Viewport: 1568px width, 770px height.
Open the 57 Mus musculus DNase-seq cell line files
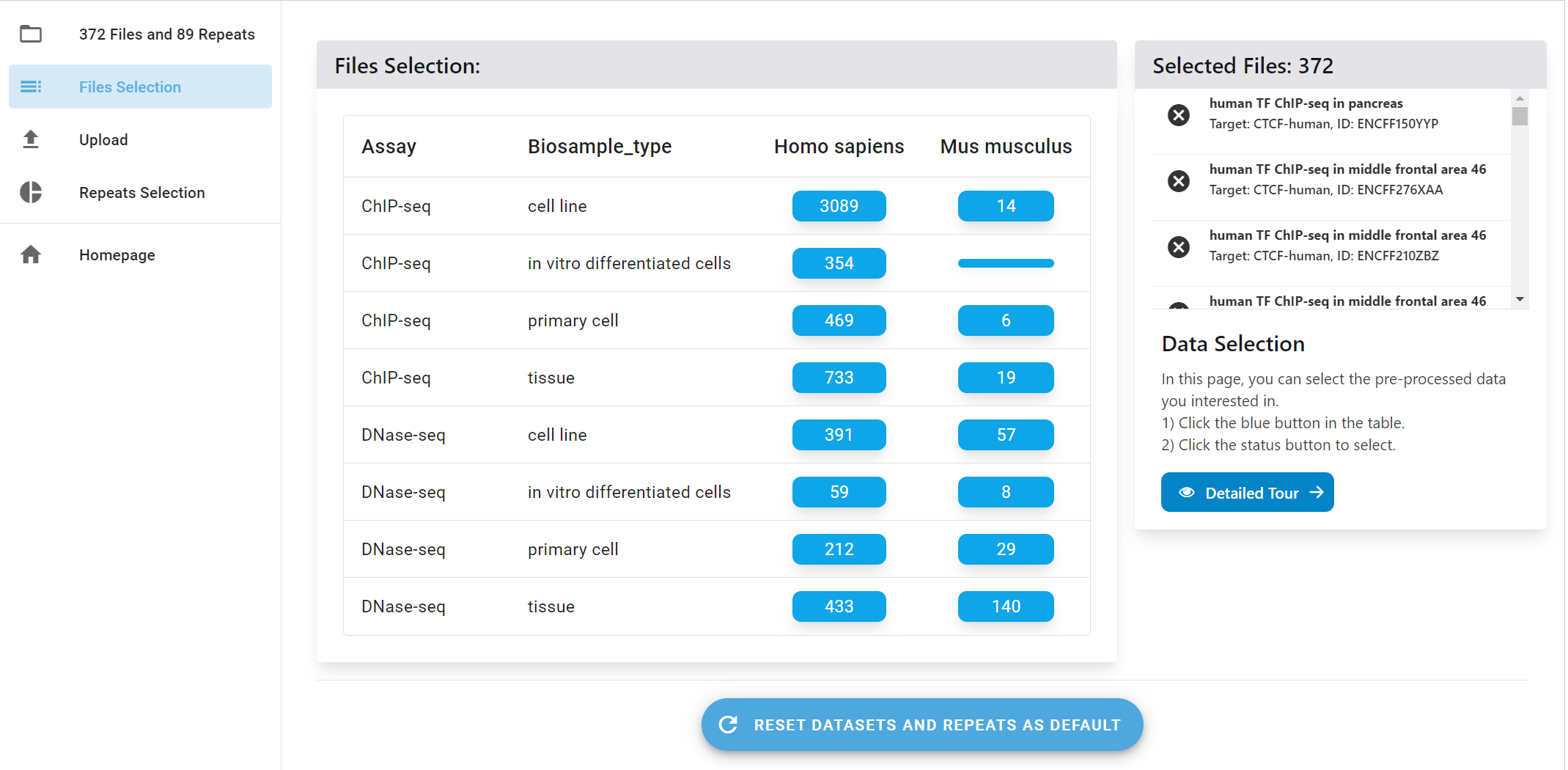coord(1005,434)
